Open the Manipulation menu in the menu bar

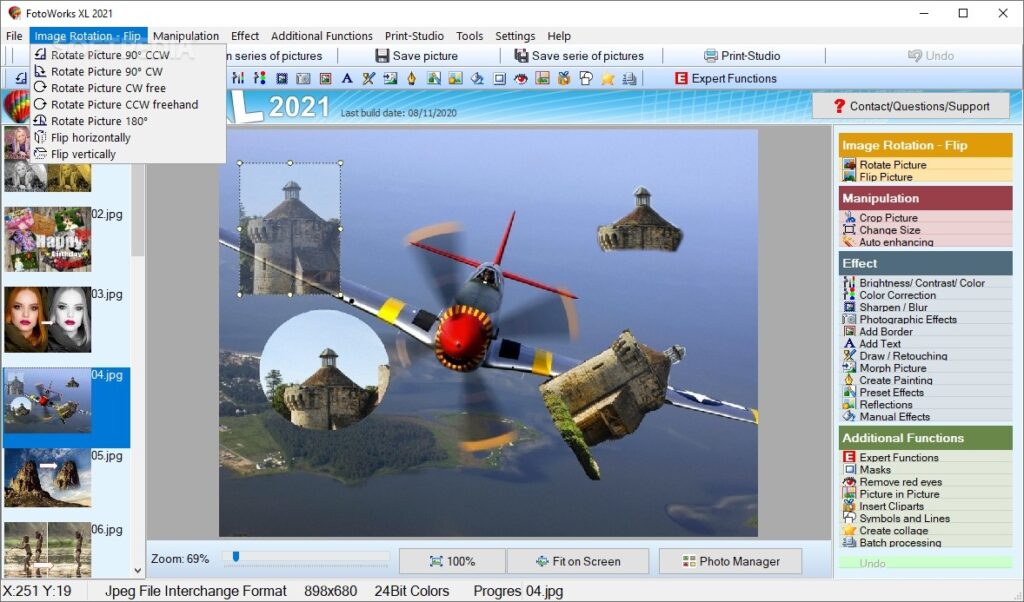coord(186,36)
